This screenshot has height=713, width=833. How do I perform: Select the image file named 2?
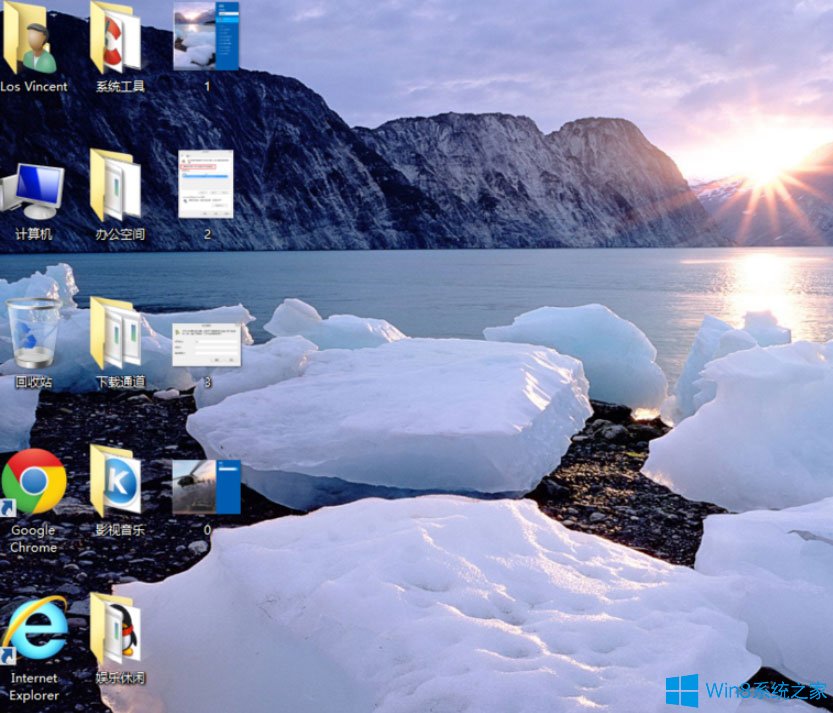(206, 184)
